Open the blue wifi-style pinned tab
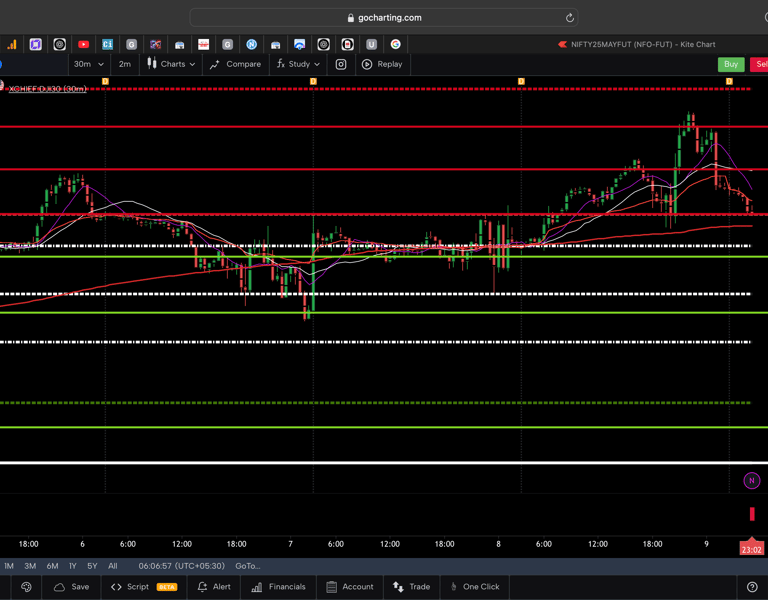The width and height of the screenshot is (768, 600). pos(299,45)
